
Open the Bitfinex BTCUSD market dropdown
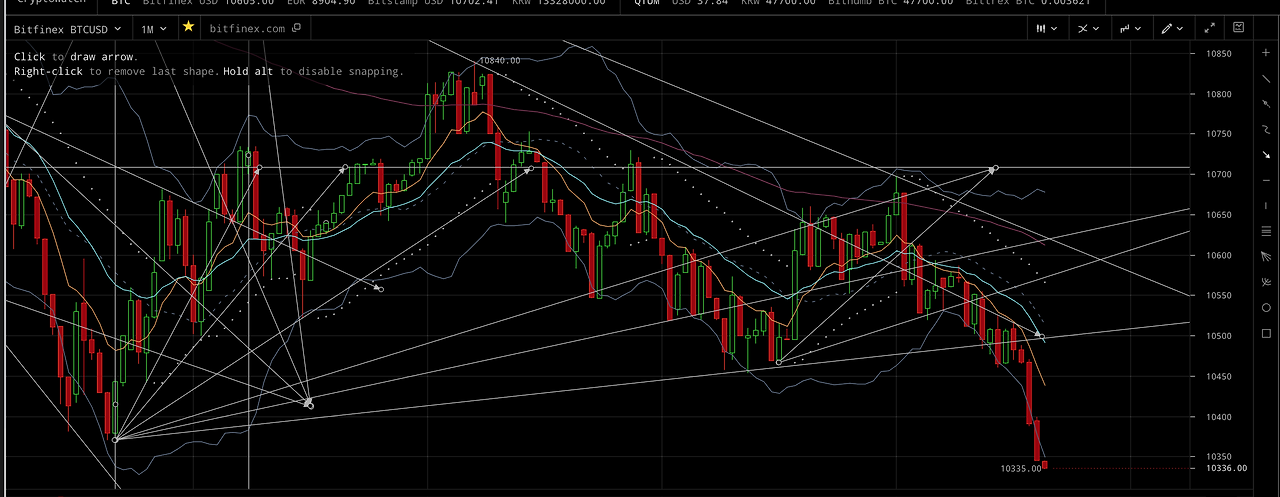coord(67,29)
